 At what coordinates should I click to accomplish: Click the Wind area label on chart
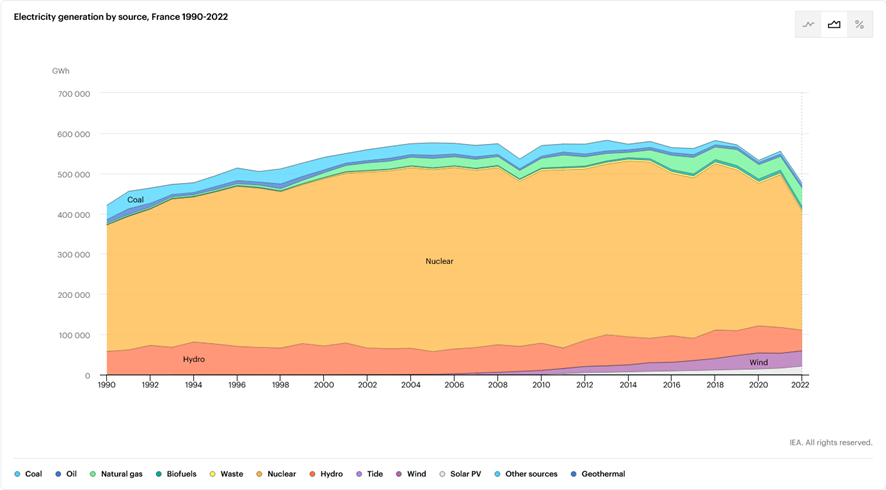point(759,362)
